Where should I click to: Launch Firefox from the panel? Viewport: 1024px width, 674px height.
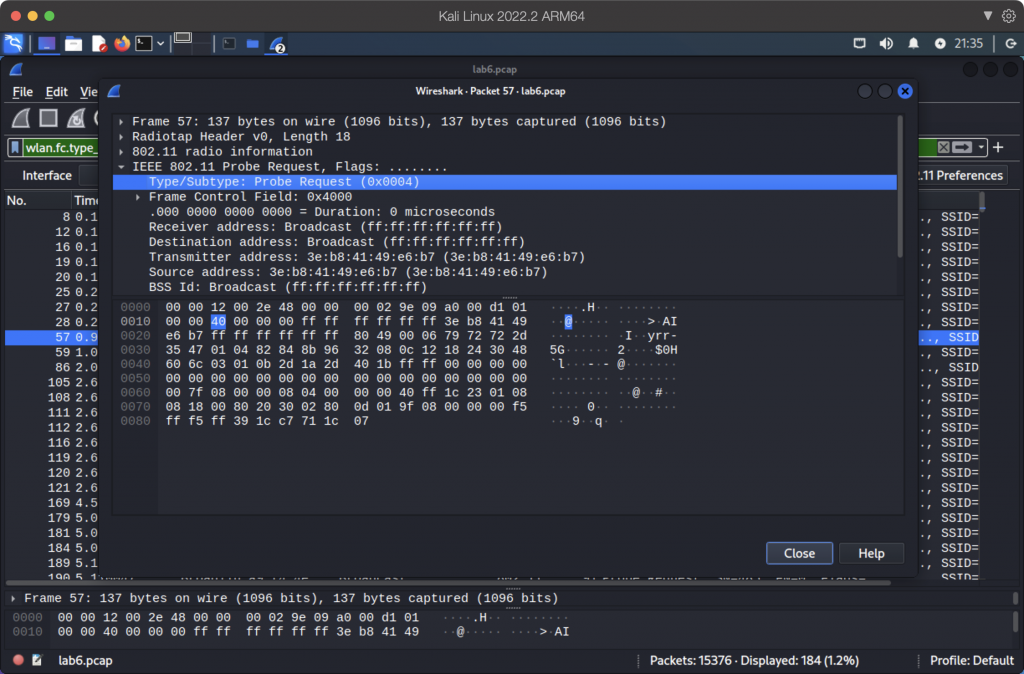tap(121, 44)
